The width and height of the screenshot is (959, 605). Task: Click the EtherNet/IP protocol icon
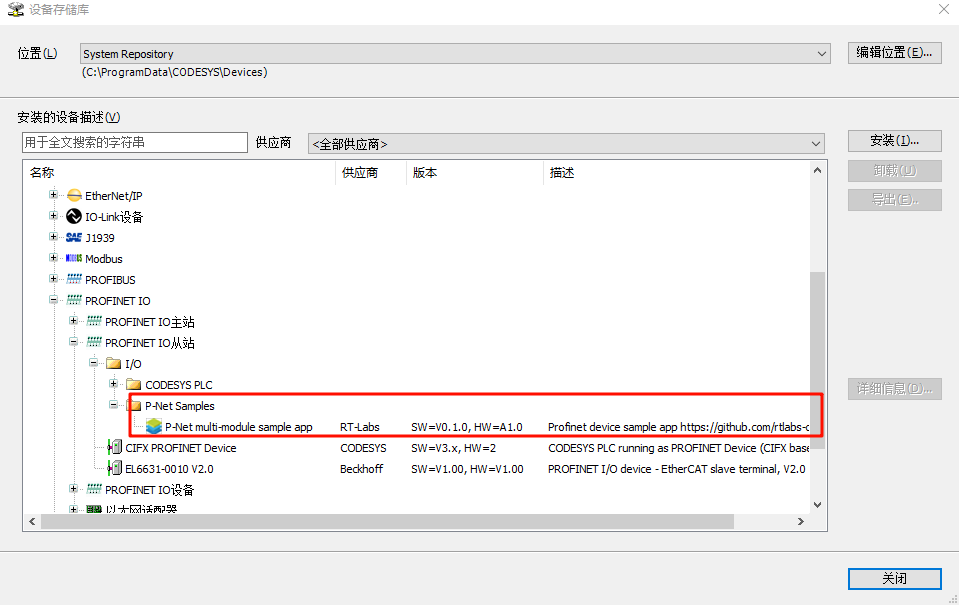[74, 196]
